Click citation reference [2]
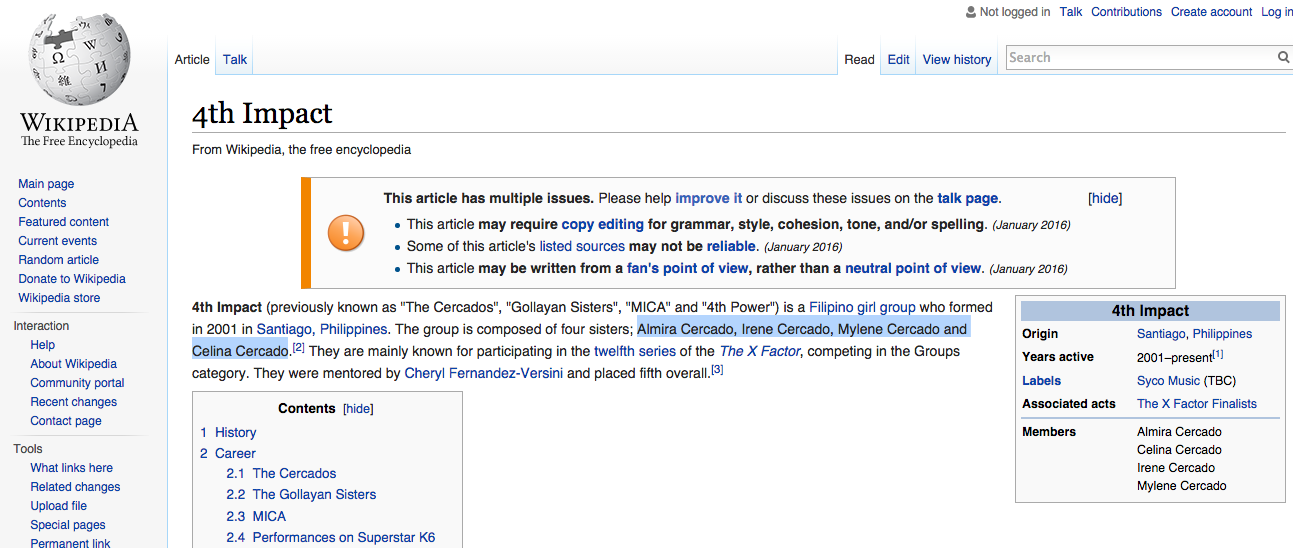 tap(298, 347)
